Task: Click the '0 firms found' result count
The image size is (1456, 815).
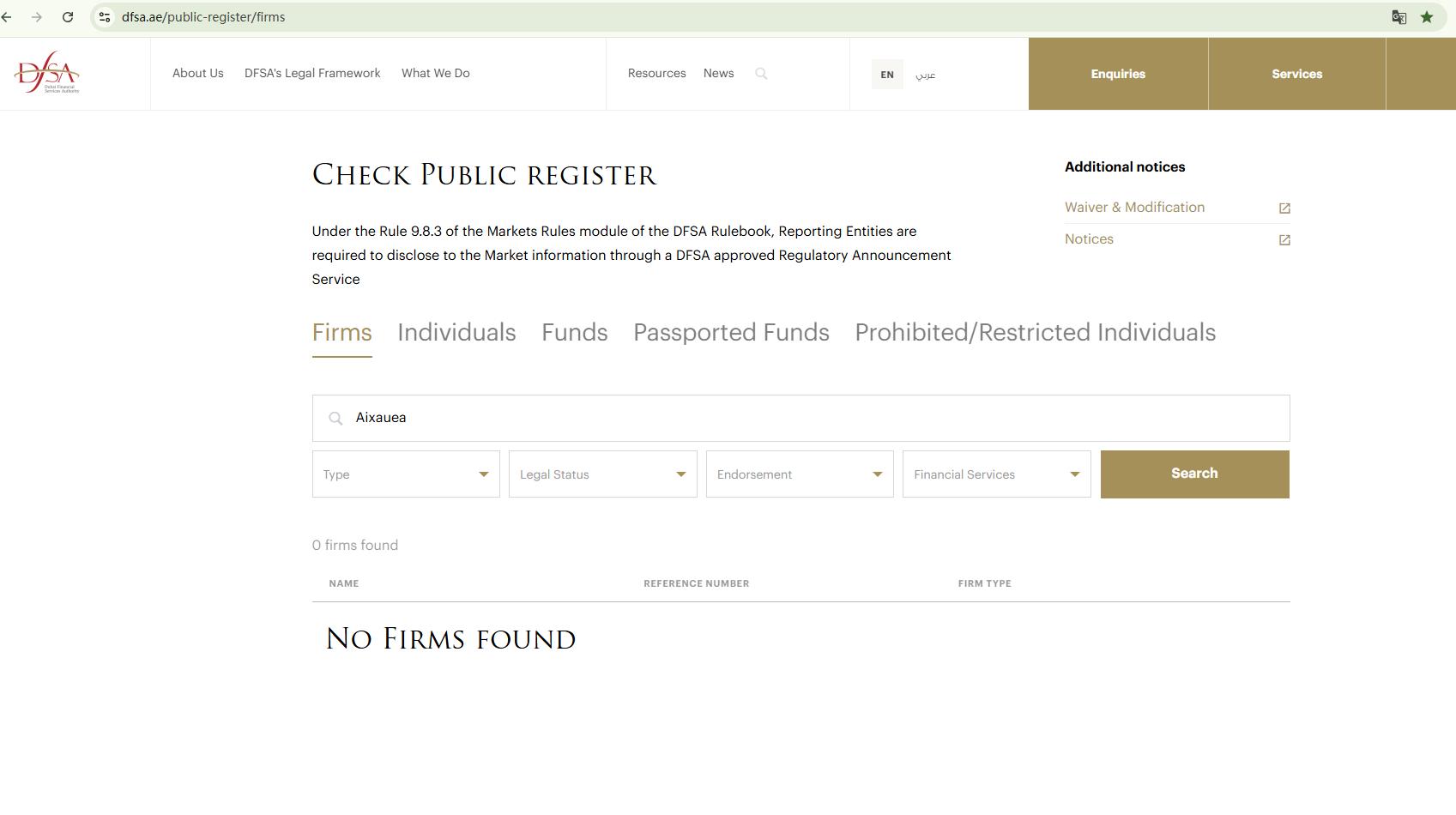Action: coord(355,546)
